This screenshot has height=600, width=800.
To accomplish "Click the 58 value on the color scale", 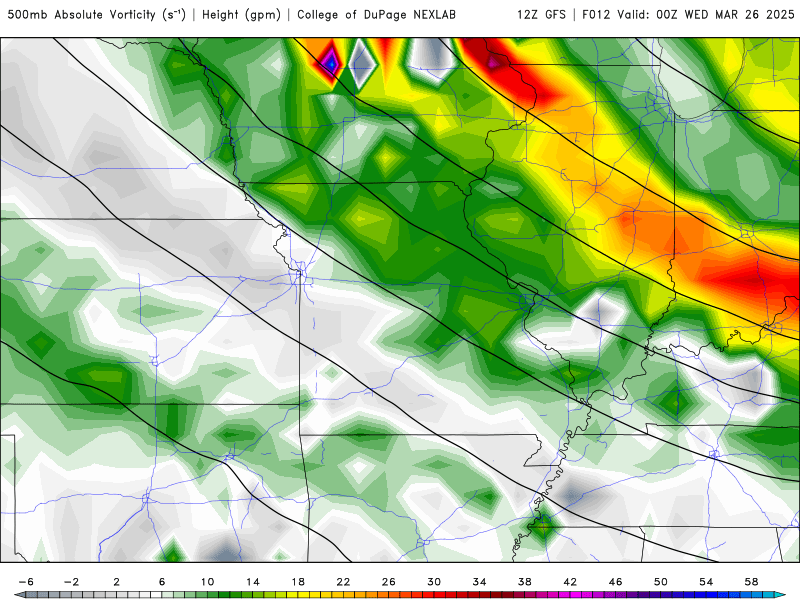I will pos(752,582).
